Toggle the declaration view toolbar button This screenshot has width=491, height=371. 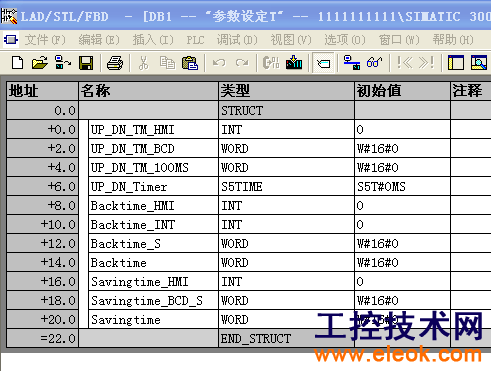click(323, 63)
